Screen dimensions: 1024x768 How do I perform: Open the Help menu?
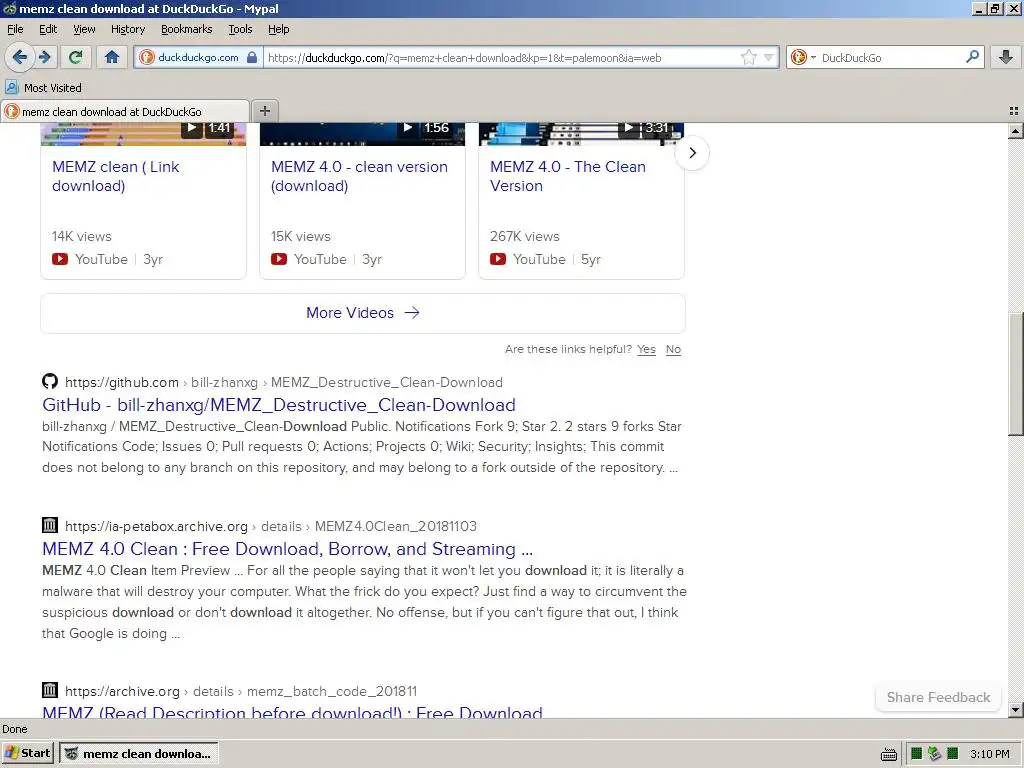pyautogui.click(x=278, y=29)
